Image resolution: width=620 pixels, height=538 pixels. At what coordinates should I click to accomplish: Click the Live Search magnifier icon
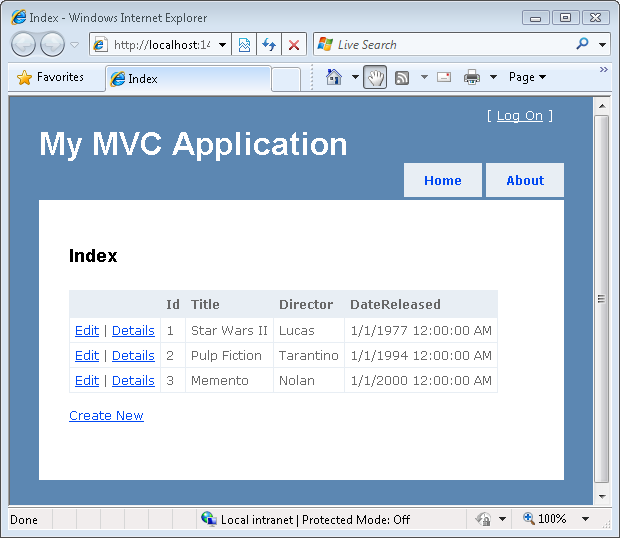click(583, 44)
